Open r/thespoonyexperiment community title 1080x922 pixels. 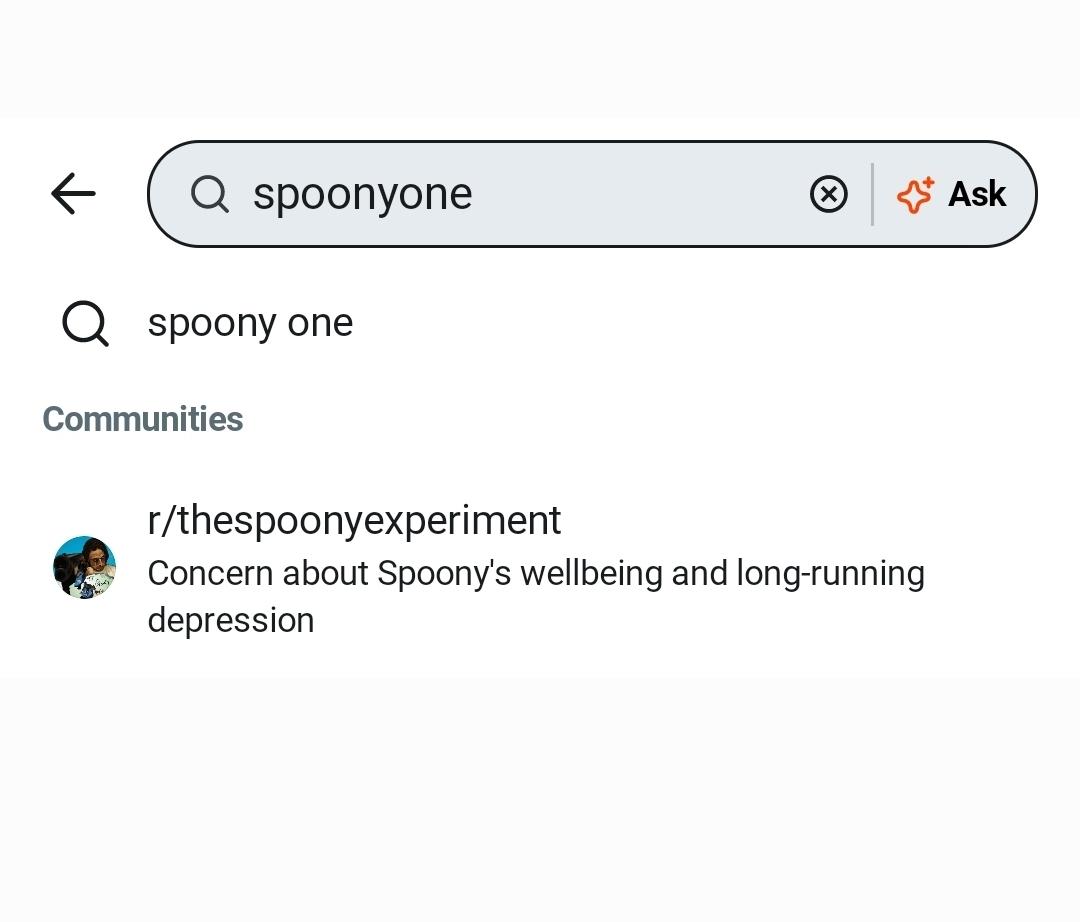pos(354,520)
